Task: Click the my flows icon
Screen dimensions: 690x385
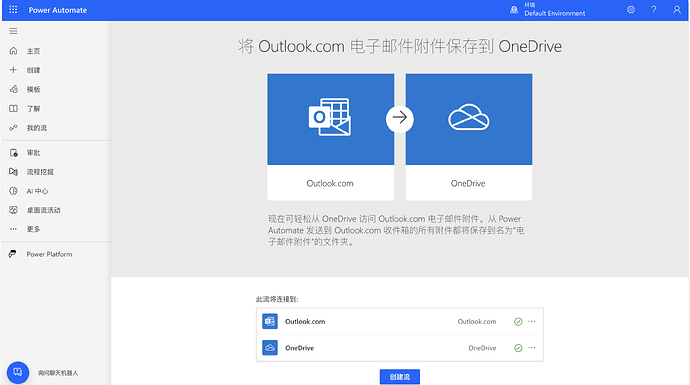Action: [13, 128]
